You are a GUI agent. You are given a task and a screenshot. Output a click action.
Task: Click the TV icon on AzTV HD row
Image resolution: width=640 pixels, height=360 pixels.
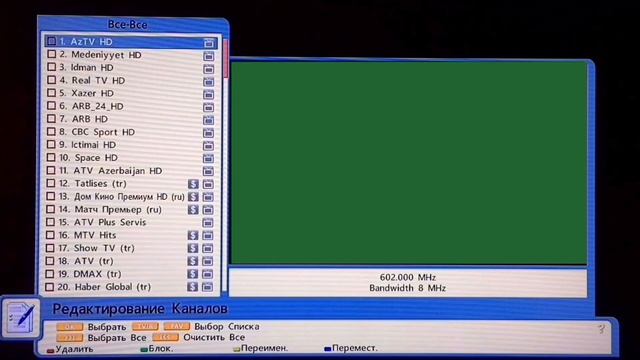point(209,42)
